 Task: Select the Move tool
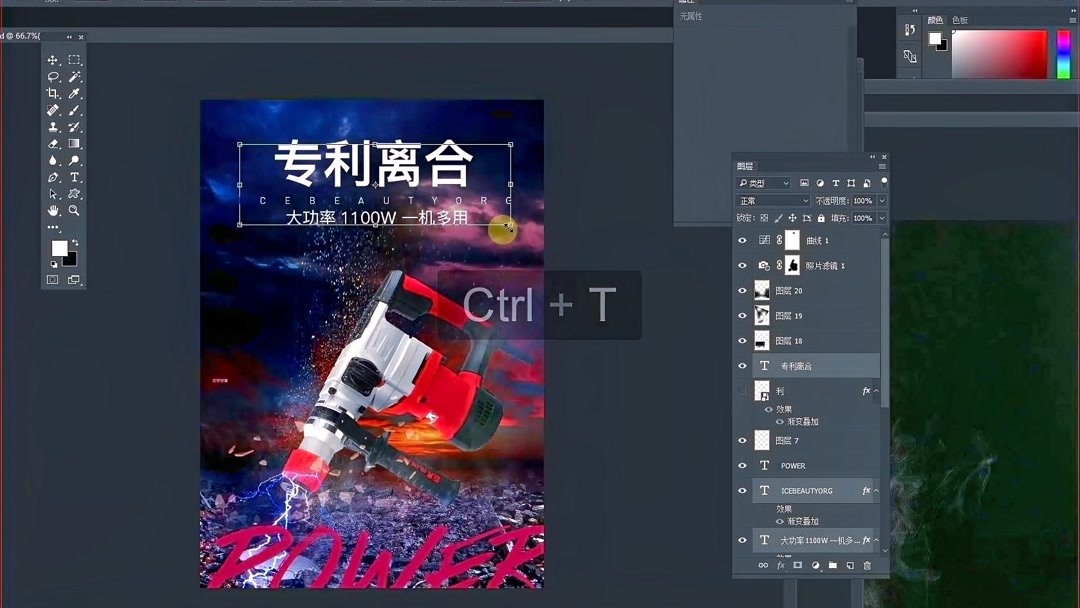(51, 59)
